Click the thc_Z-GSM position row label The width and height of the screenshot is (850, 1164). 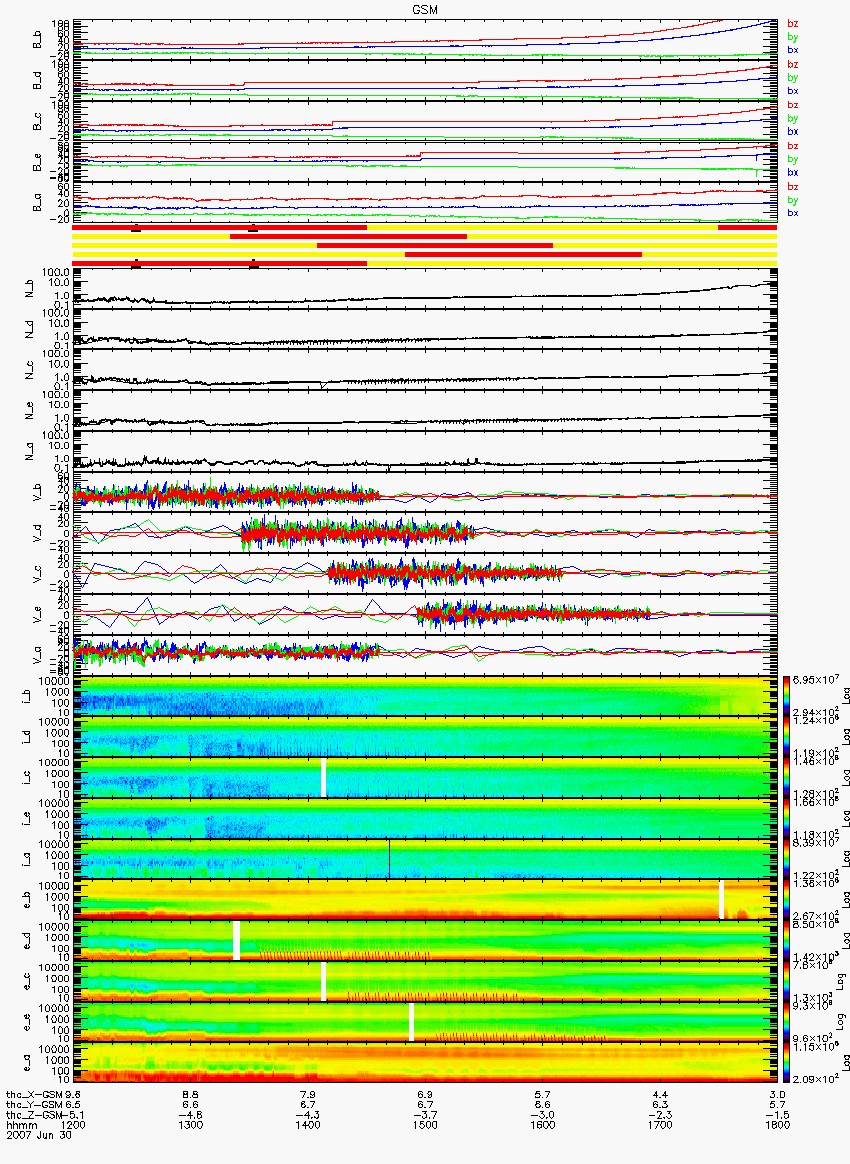35,1115
